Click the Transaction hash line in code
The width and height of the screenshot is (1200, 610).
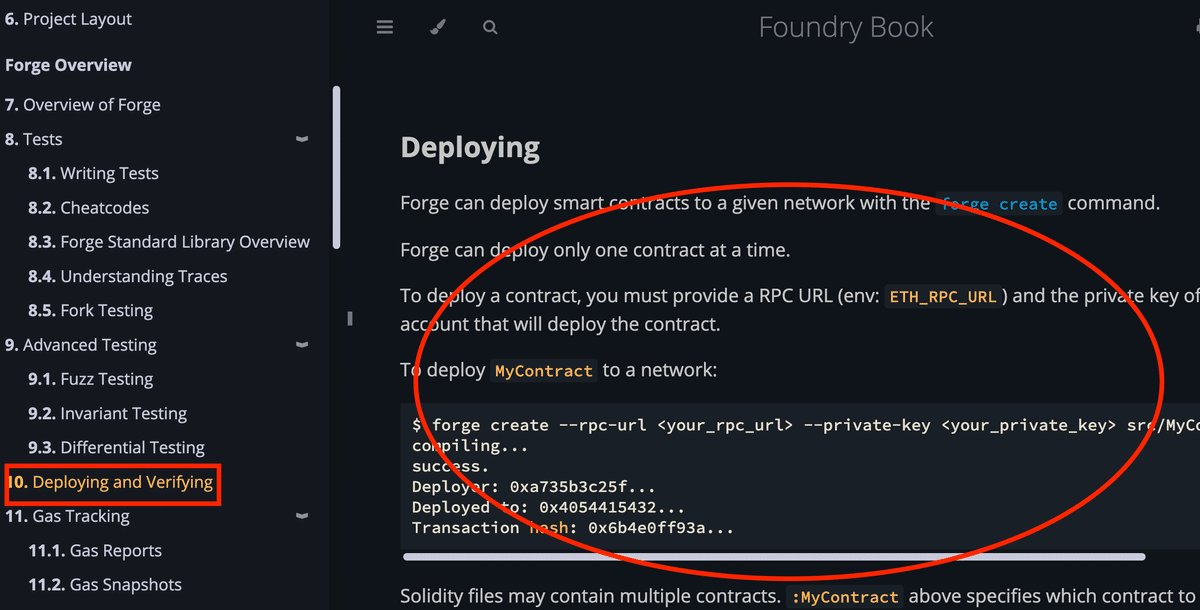point(573,528)
